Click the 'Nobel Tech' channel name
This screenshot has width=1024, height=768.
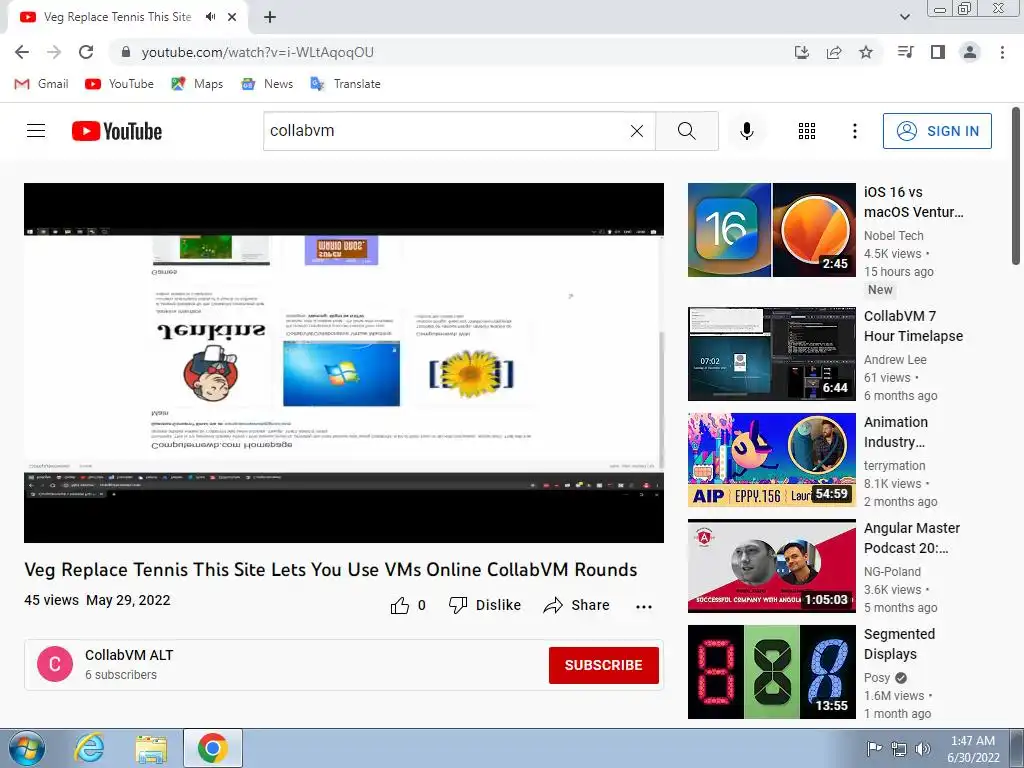point(893,235)
